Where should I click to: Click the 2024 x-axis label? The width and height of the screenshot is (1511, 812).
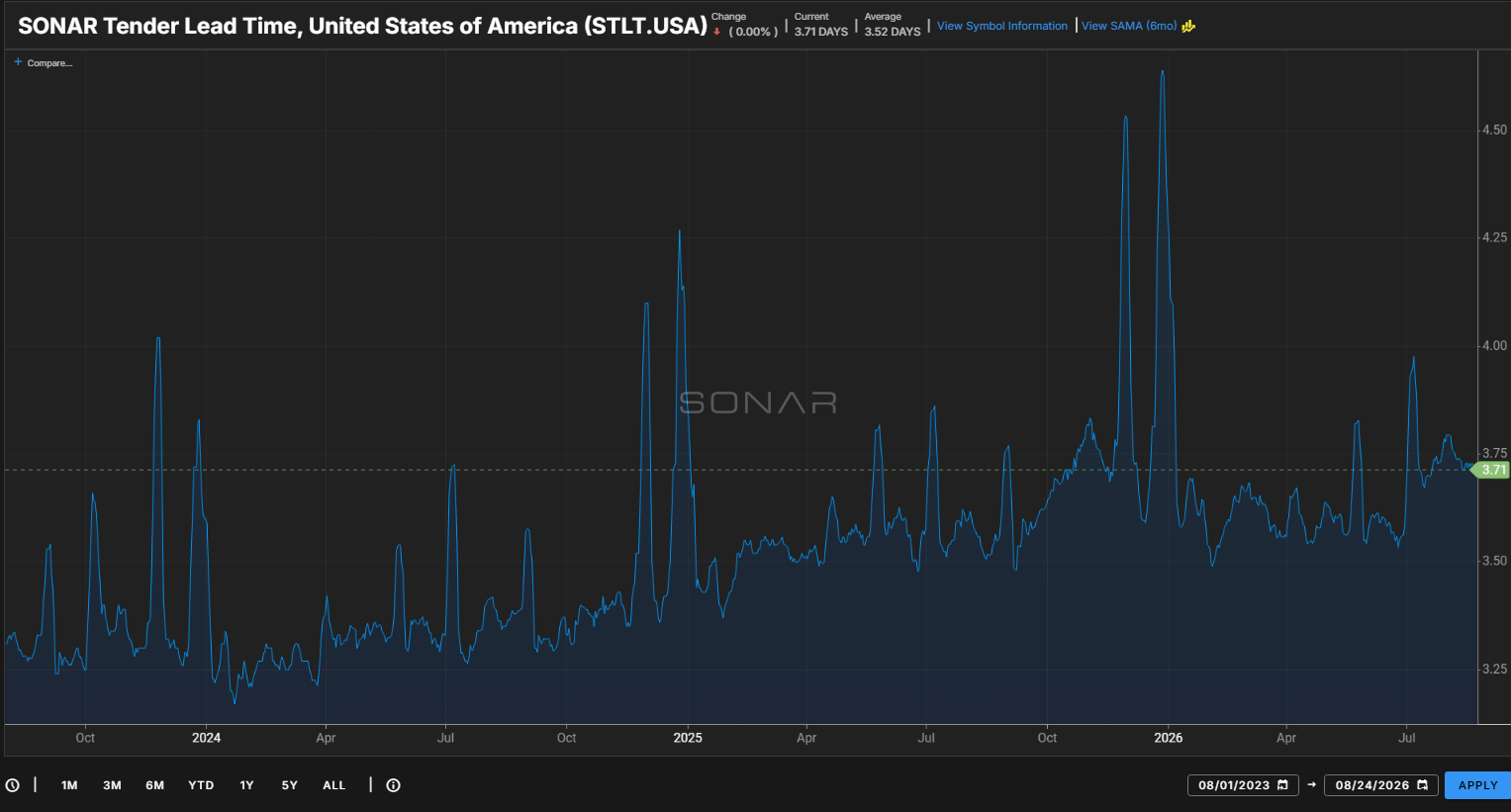(206, 738)
